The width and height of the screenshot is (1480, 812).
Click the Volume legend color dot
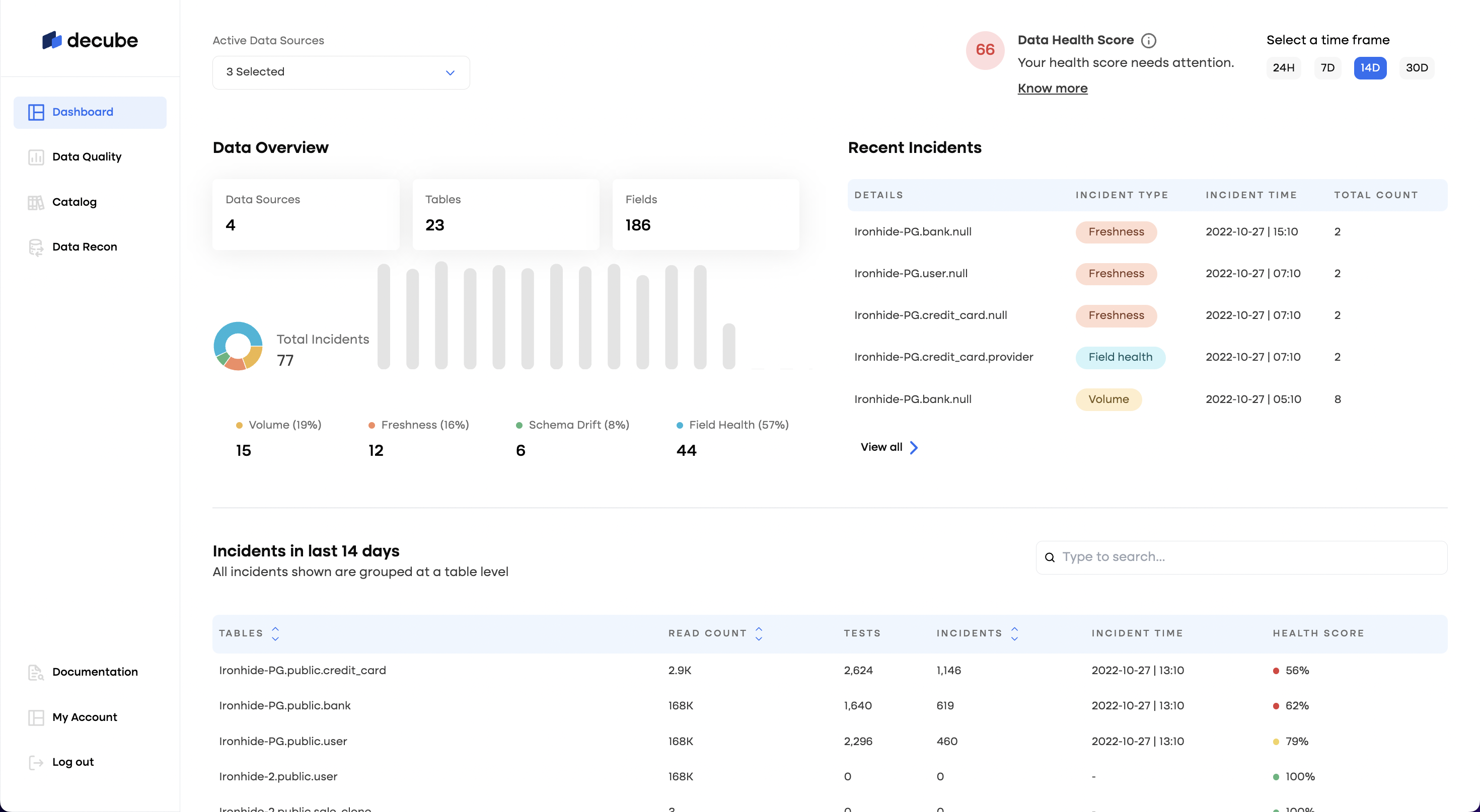pyautogui.click(x=239, y=426)
